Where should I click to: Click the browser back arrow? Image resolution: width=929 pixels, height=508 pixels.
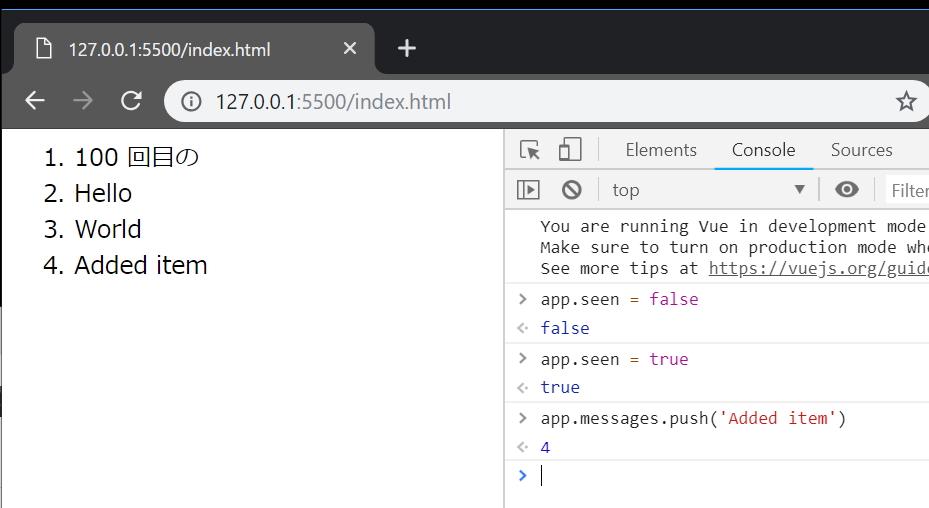[35, 101]
